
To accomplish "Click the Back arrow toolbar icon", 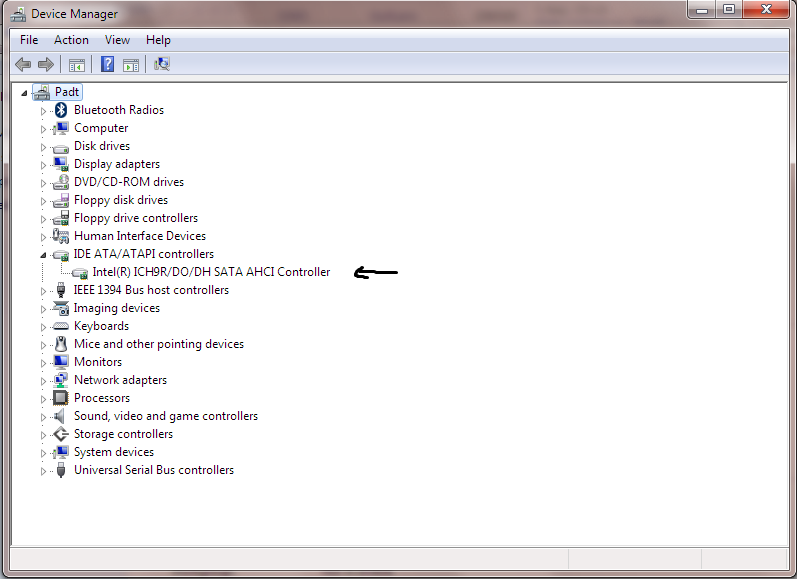I will 23,65.
